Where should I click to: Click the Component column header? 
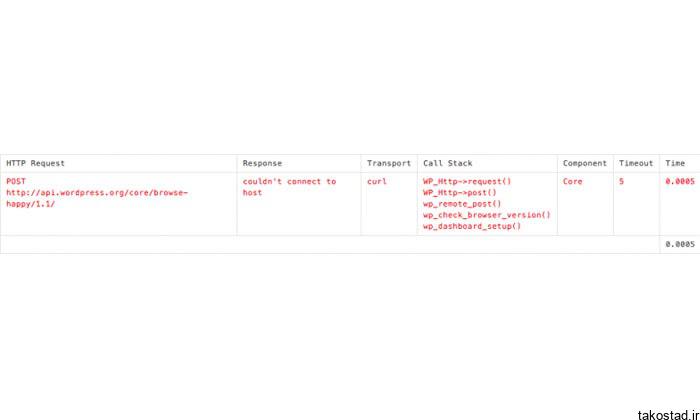(x=585, y=163)
